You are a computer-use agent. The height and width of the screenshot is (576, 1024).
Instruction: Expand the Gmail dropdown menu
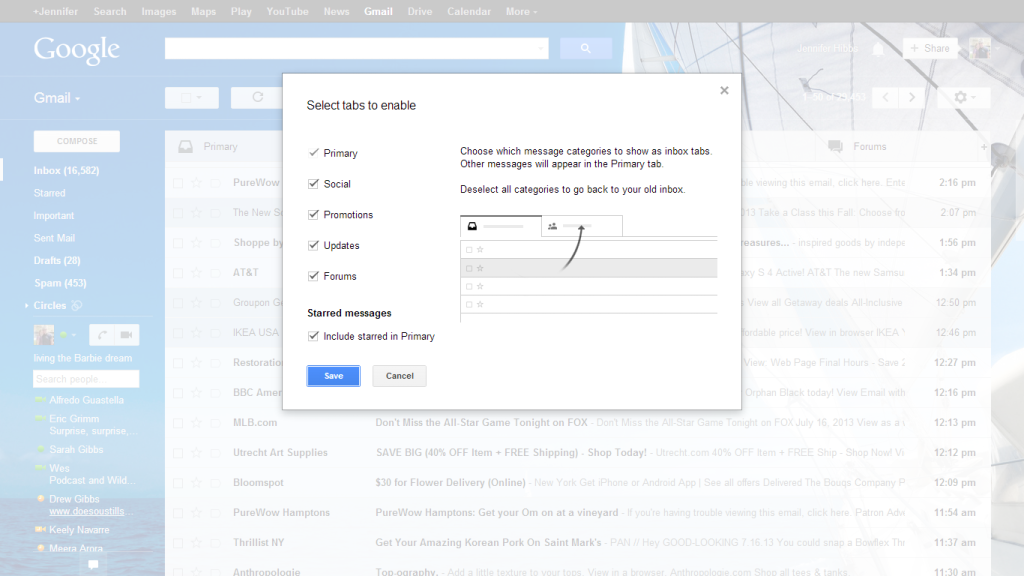(x=57, y=98)
